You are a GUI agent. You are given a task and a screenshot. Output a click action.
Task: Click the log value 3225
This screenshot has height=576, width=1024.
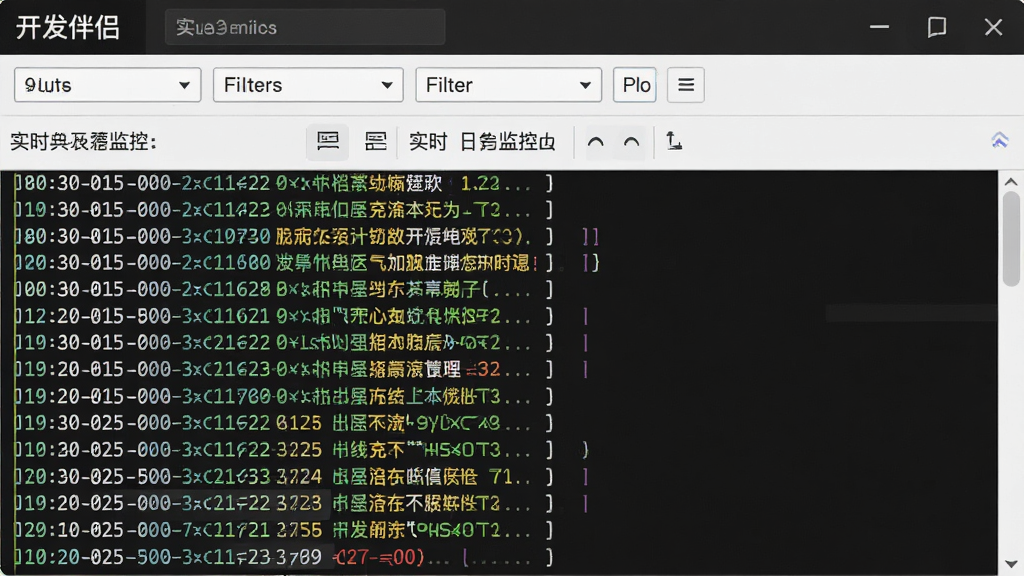click(298, 450)
